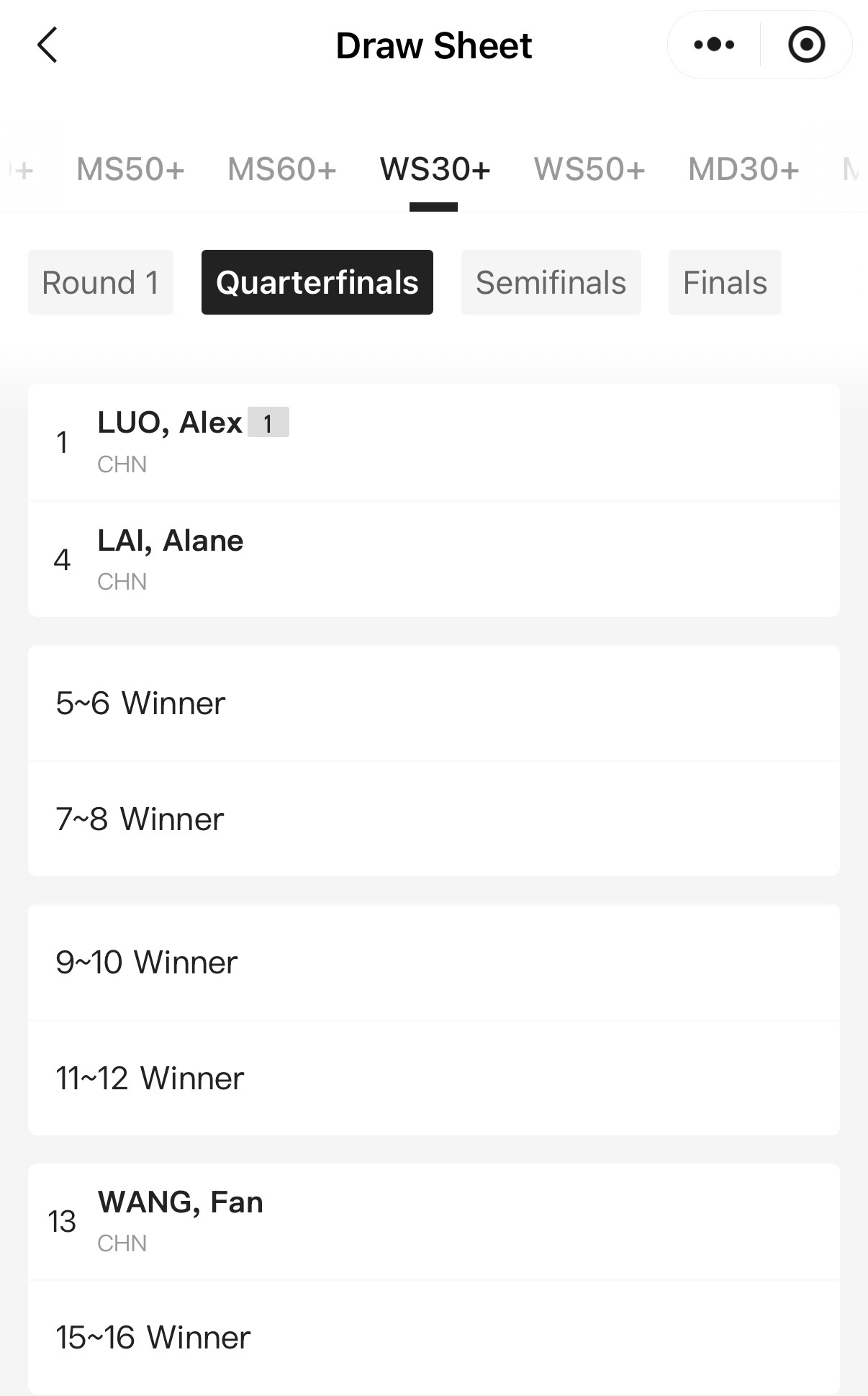This screenshot has width=868, height=1396.
Task: Show the Round 1 draw
Action: click(x=101, y=282)
